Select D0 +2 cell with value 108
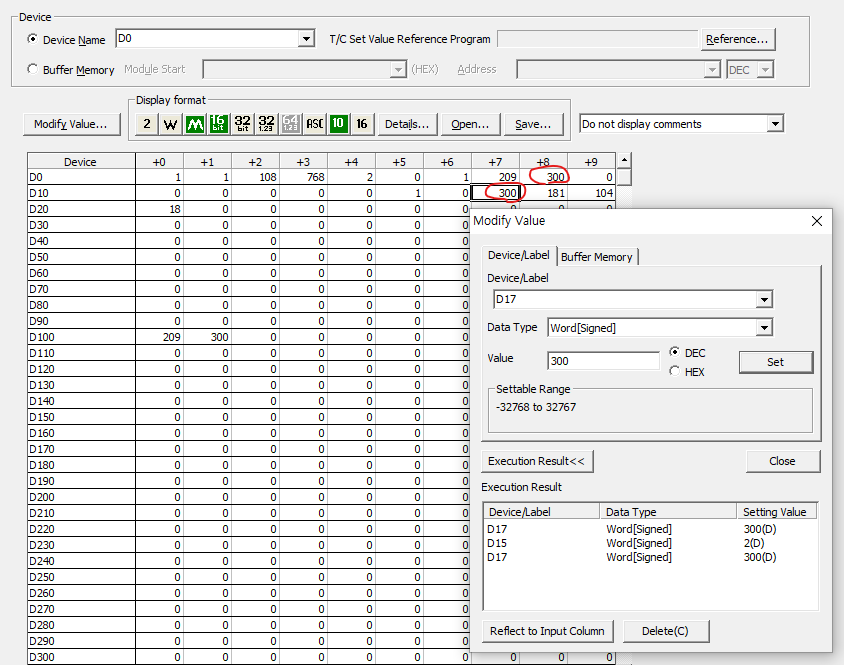844x665 pixels. [x=256, y=177]
